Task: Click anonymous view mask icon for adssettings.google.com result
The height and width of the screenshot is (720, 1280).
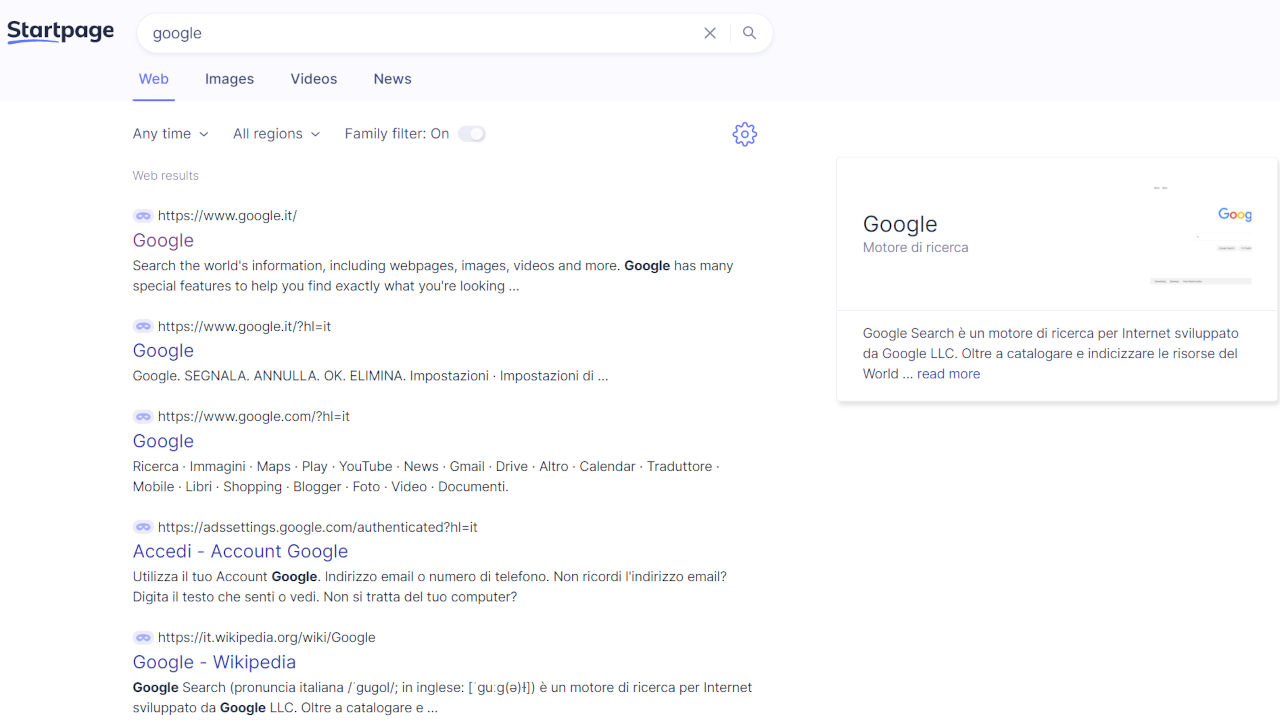Action: pyautogui.click(x=143, y=527)
